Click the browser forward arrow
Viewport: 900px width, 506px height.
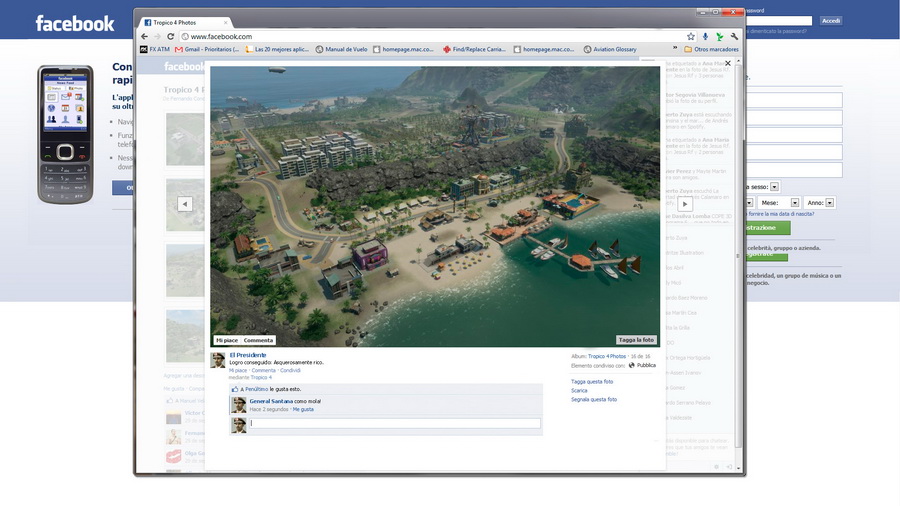point(157,36)
